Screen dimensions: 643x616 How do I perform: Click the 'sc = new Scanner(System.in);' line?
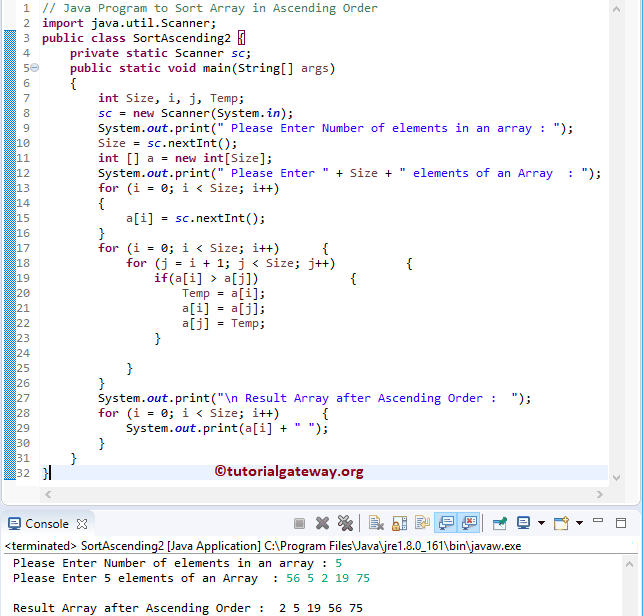pos(196,113)
